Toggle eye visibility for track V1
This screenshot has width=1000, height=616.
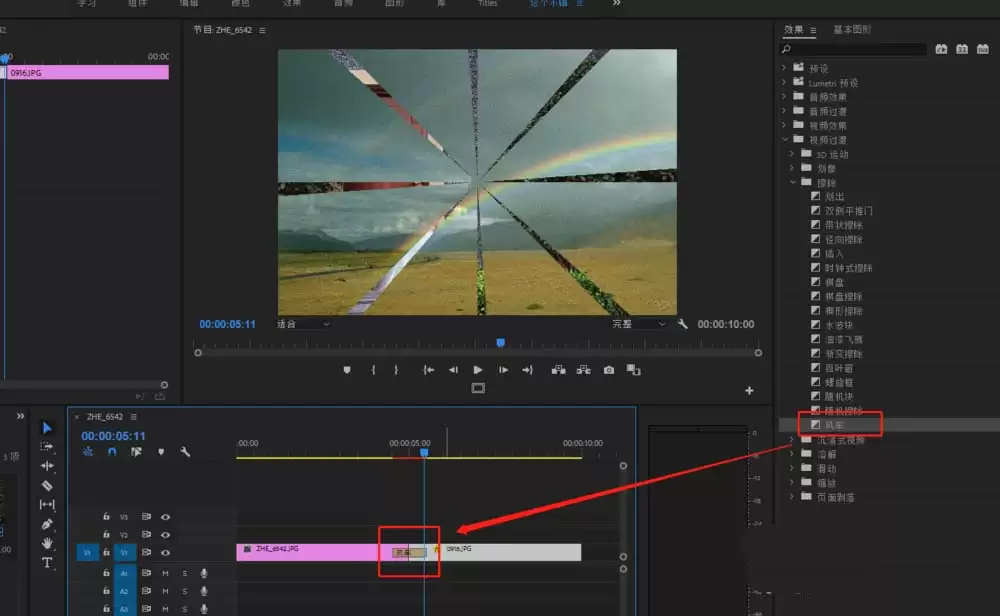pos(165,552)
